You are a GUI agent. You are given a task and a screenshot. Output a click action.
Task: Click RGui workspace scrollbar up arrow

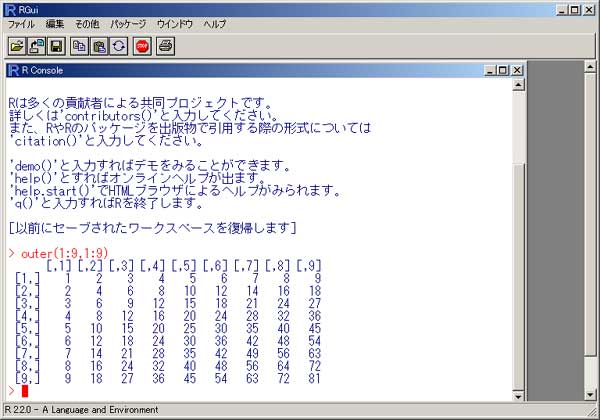click(590, 67)
